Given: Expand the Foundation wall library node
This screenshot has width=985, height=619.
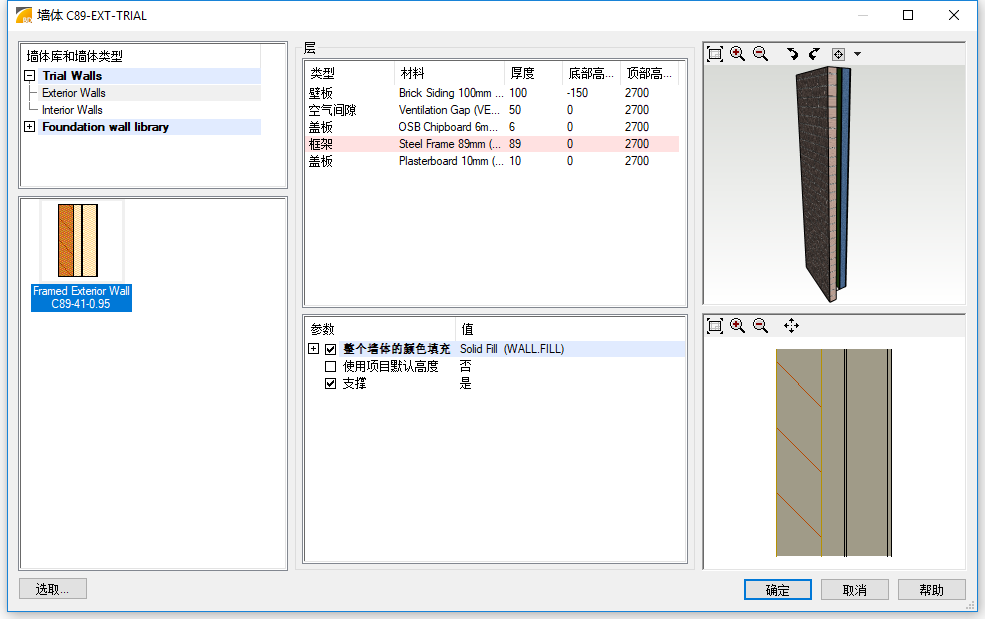Looking at the screenshot, I should (30, 126).
